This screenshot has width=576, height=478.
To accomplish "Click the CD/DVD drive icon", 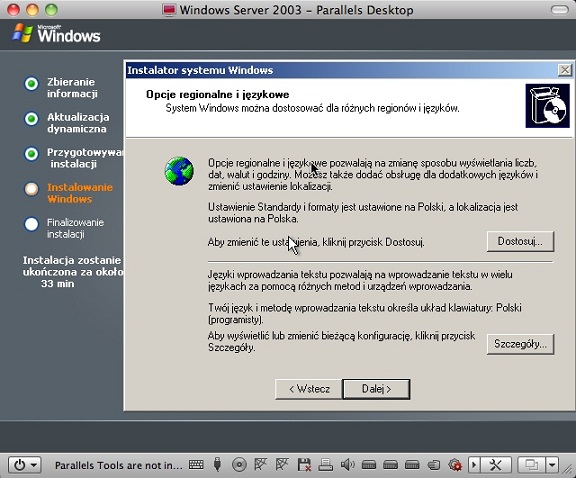I will [x=239, y=465].
